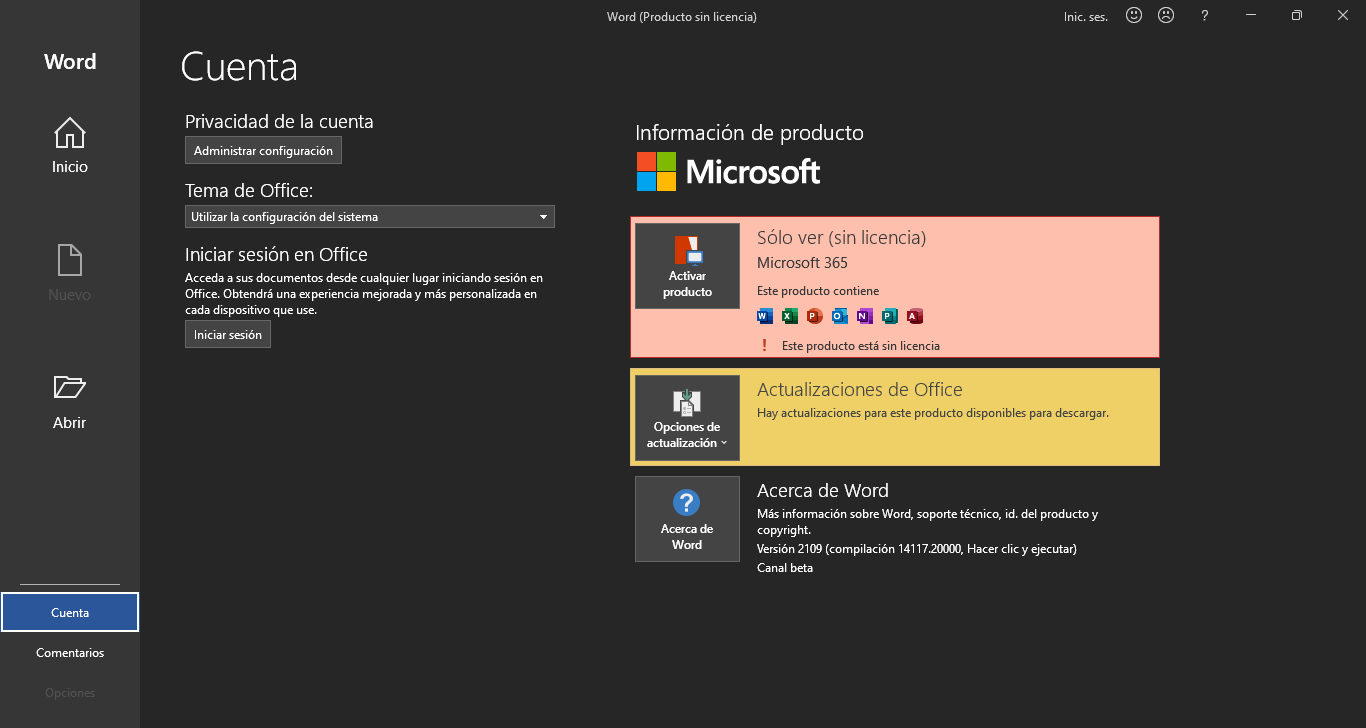This screenshot has width=1366, height=728.
Task: Click the Excel app icon in product list
Action: (790, 317)
